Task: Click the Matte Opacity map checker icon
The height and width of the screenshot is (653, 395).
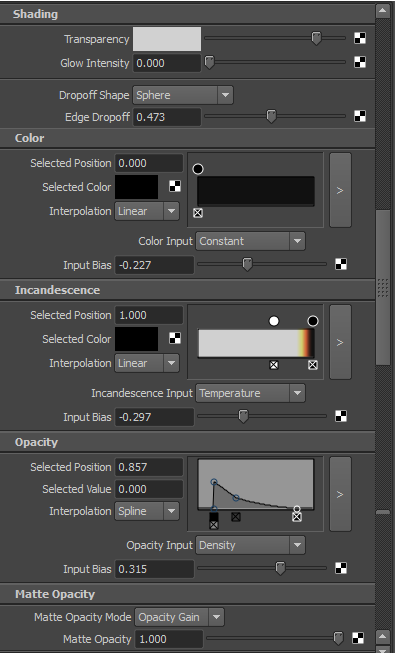Action: [358, 638]
